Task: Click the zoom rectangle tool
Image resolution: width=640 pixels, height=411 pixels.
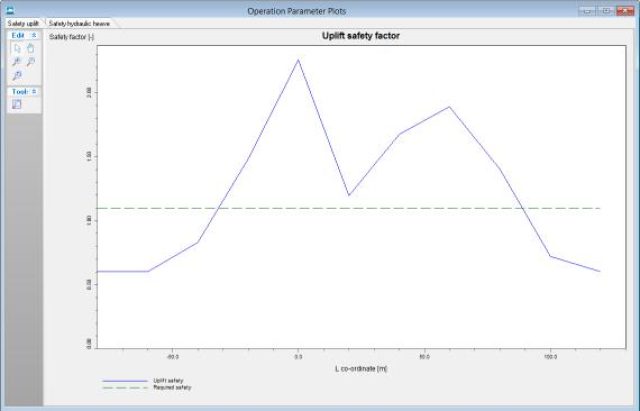Action: coord(17,75)
